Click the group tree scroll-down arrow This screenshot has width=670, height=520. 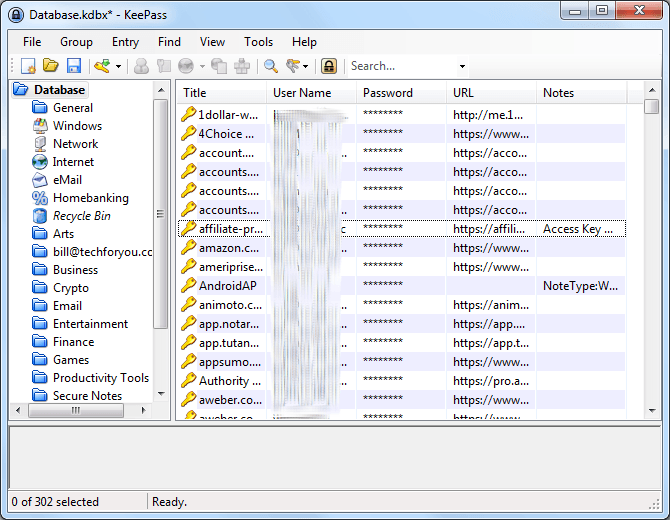point(161,394)
